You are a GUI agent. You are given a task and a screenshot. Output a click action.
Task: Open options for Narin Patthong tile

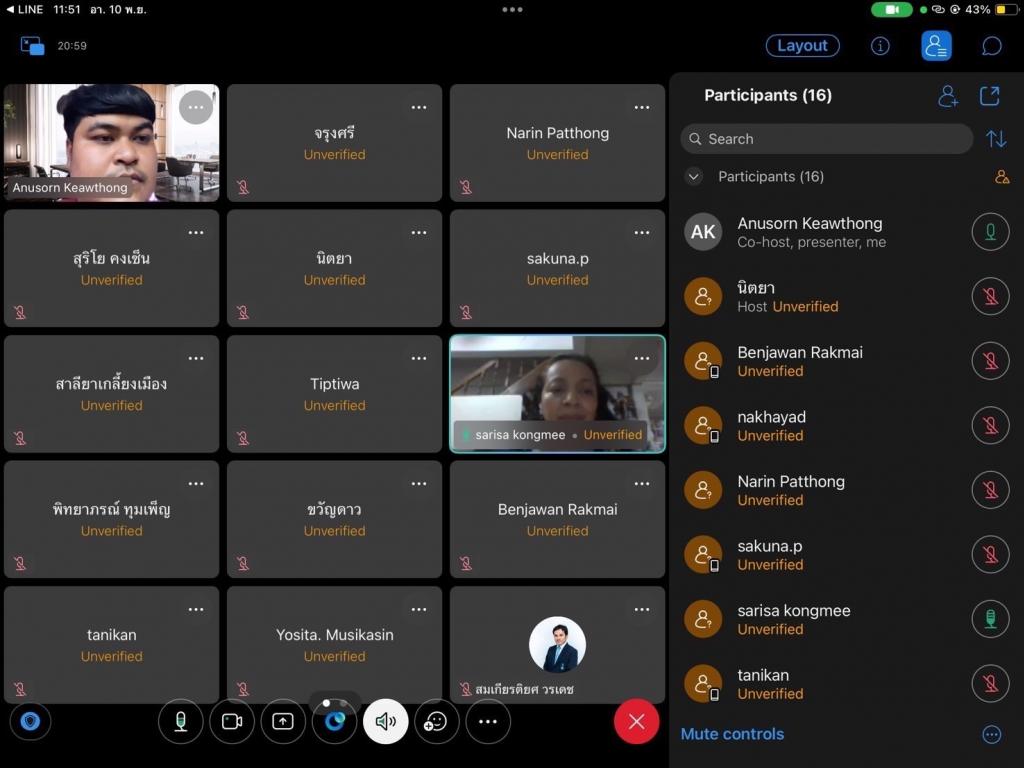click(x=642, y=107)
